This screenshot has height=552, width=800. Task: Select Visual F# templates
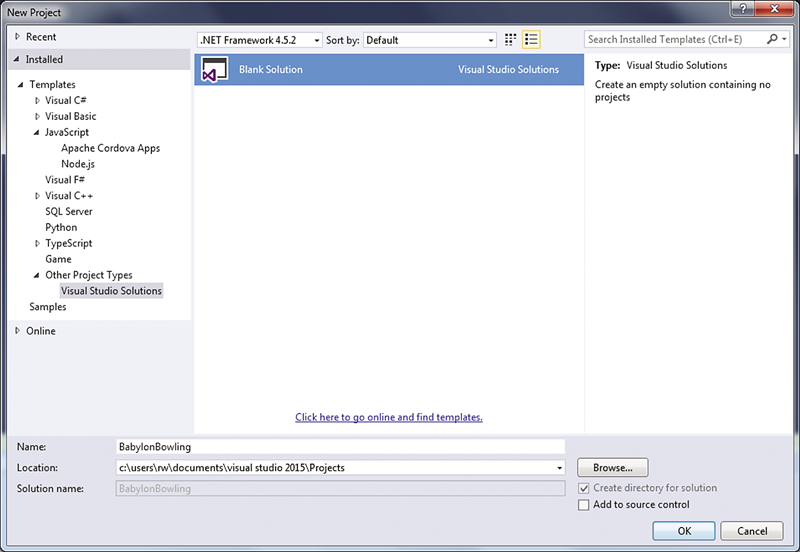coord(65,180)
